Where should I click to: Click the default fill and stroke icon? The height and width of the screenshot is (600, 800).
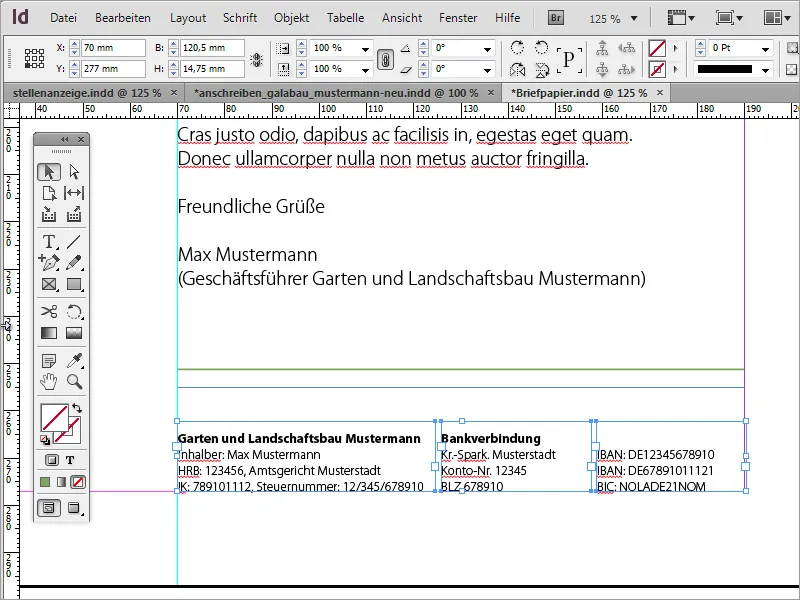click(x=45, y=440)
